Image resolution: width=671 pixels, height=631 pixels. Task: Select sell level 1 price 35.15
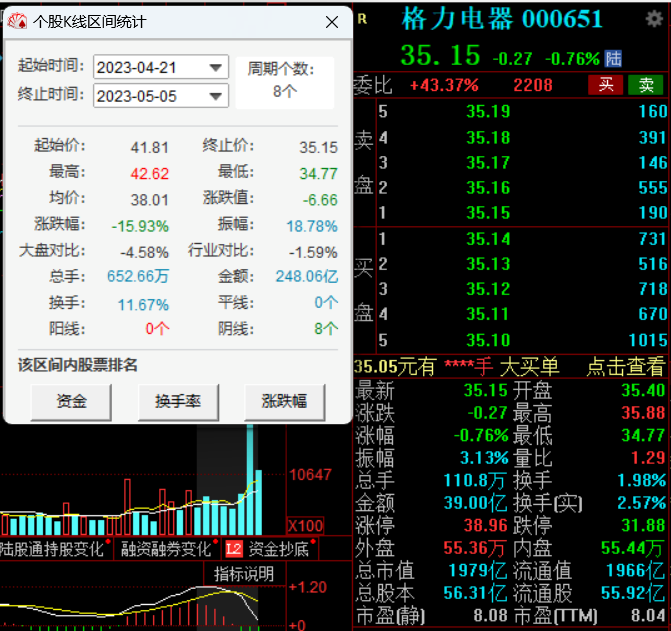click(488, 213)
